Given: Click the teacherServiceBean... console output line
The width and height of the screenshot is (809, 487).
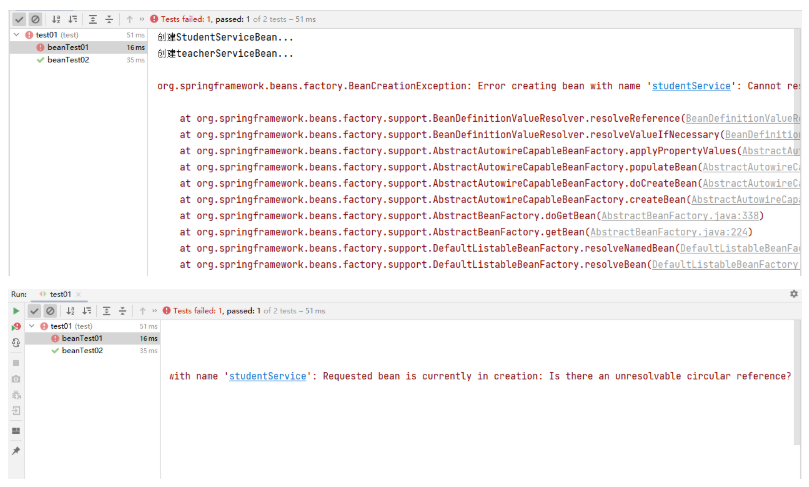Looking at the screenshot, I should (225, 54).
